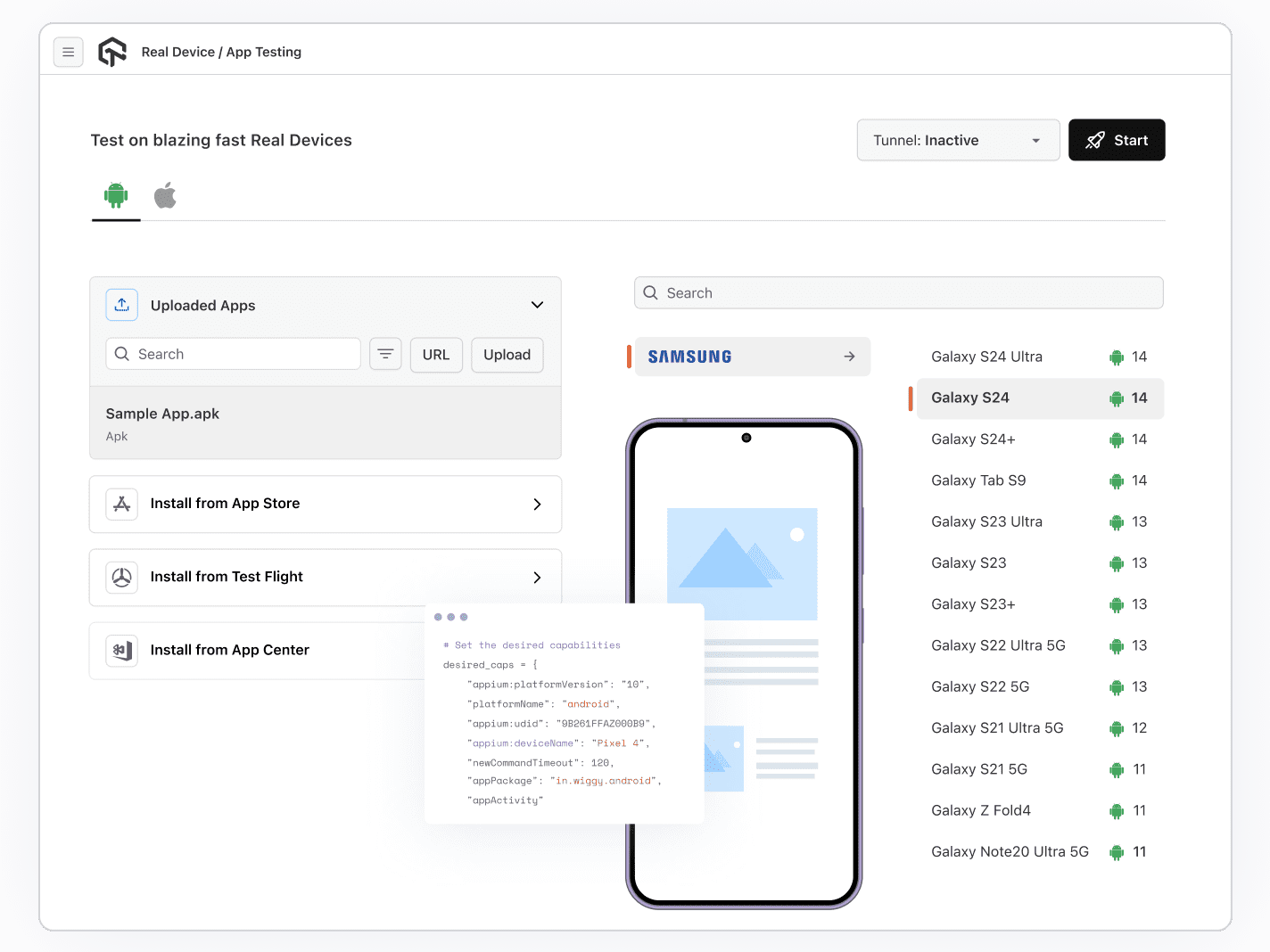Viewport: 1270px width, 952px height.
Task: Select Galaxy S24 Ultra device
Action: point(1040,357)
